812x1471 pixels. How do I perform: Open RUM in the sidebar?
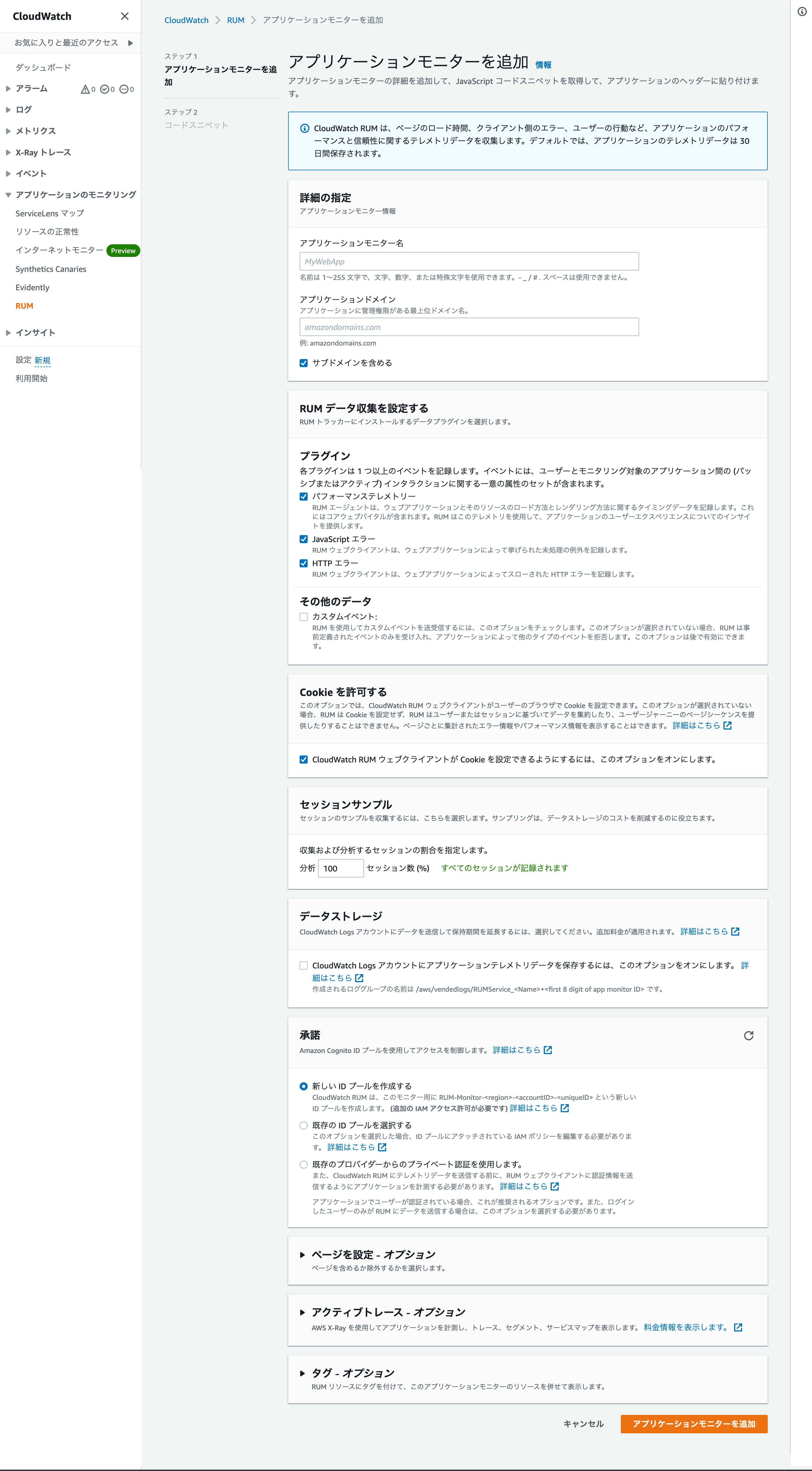coord(24,306)
